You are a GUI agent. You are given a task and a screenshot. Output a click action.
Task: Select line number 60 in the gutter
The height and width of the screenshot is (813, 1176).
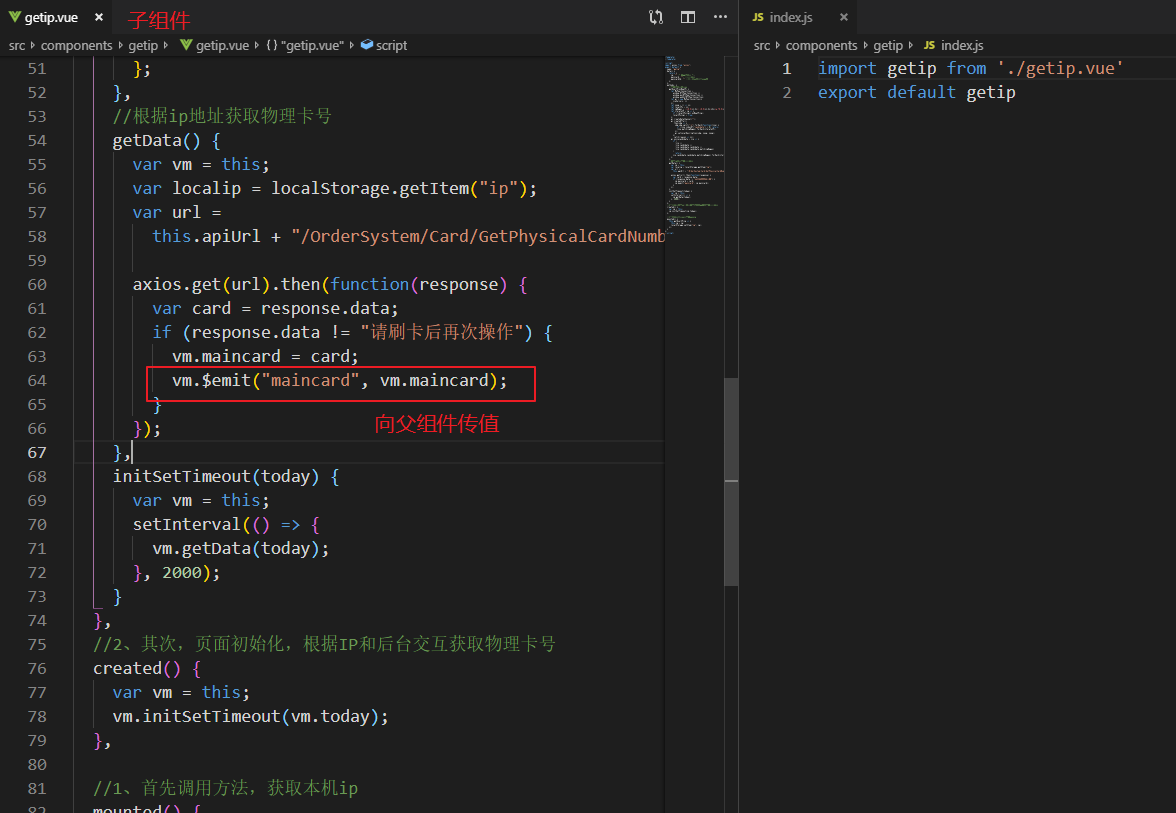pos(37,284)
